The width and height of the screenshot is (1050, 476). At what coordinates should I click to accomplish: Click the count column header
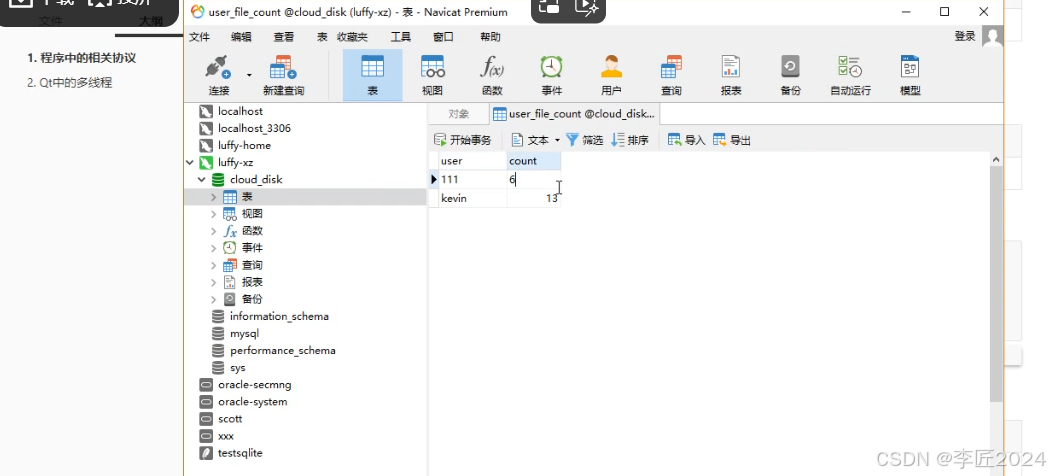point(534,161)
